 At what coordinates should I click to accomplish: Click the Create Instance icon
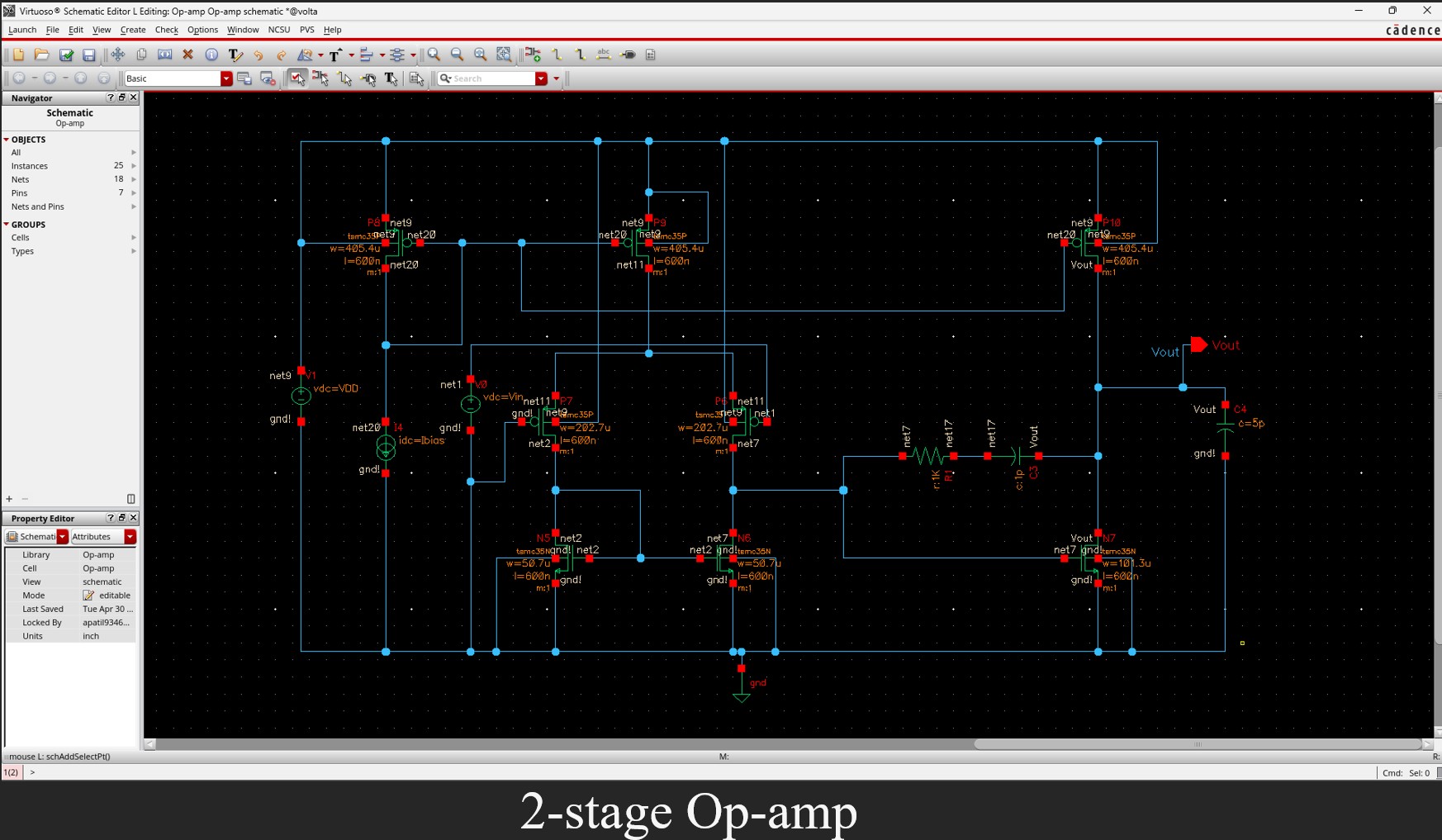click(x=533, y=55)
